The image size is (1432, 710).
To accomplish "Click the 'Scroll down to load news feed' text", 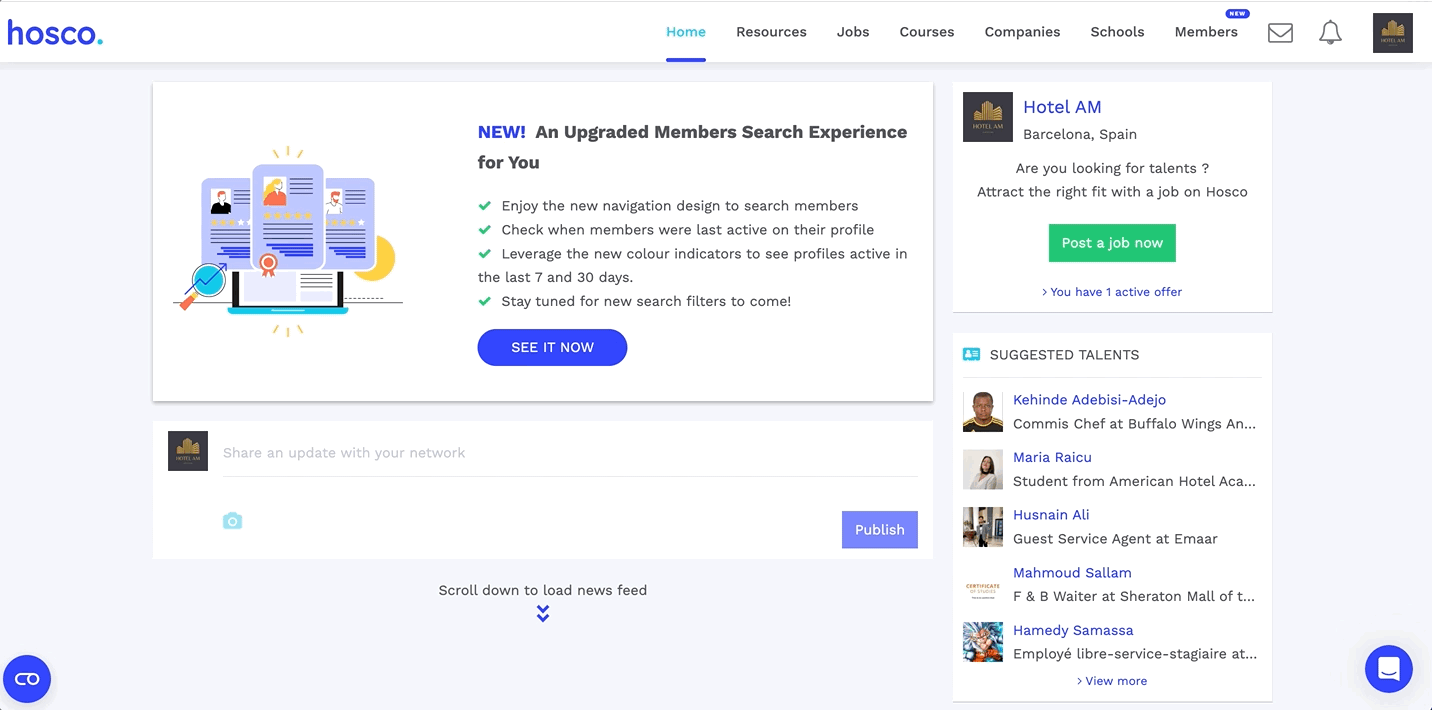I will click(543, 590).
